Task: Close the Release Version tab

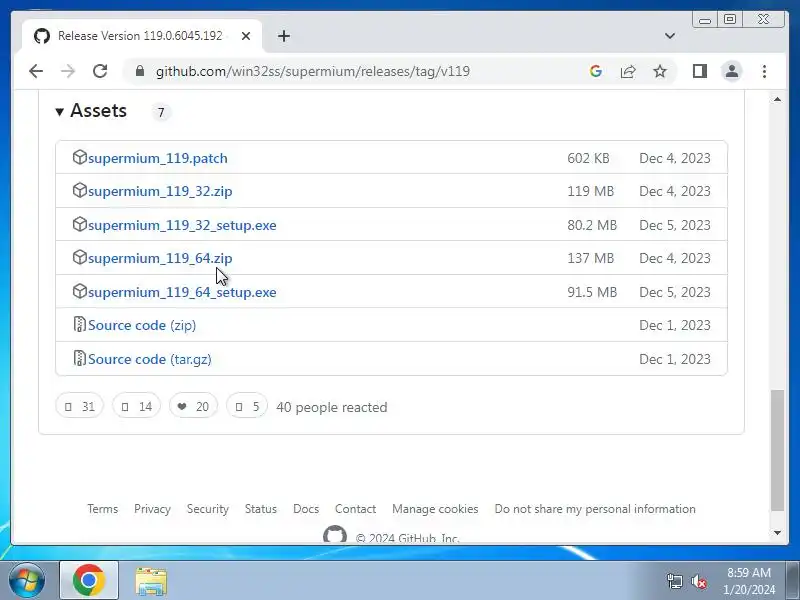Action: coord(246,36)
